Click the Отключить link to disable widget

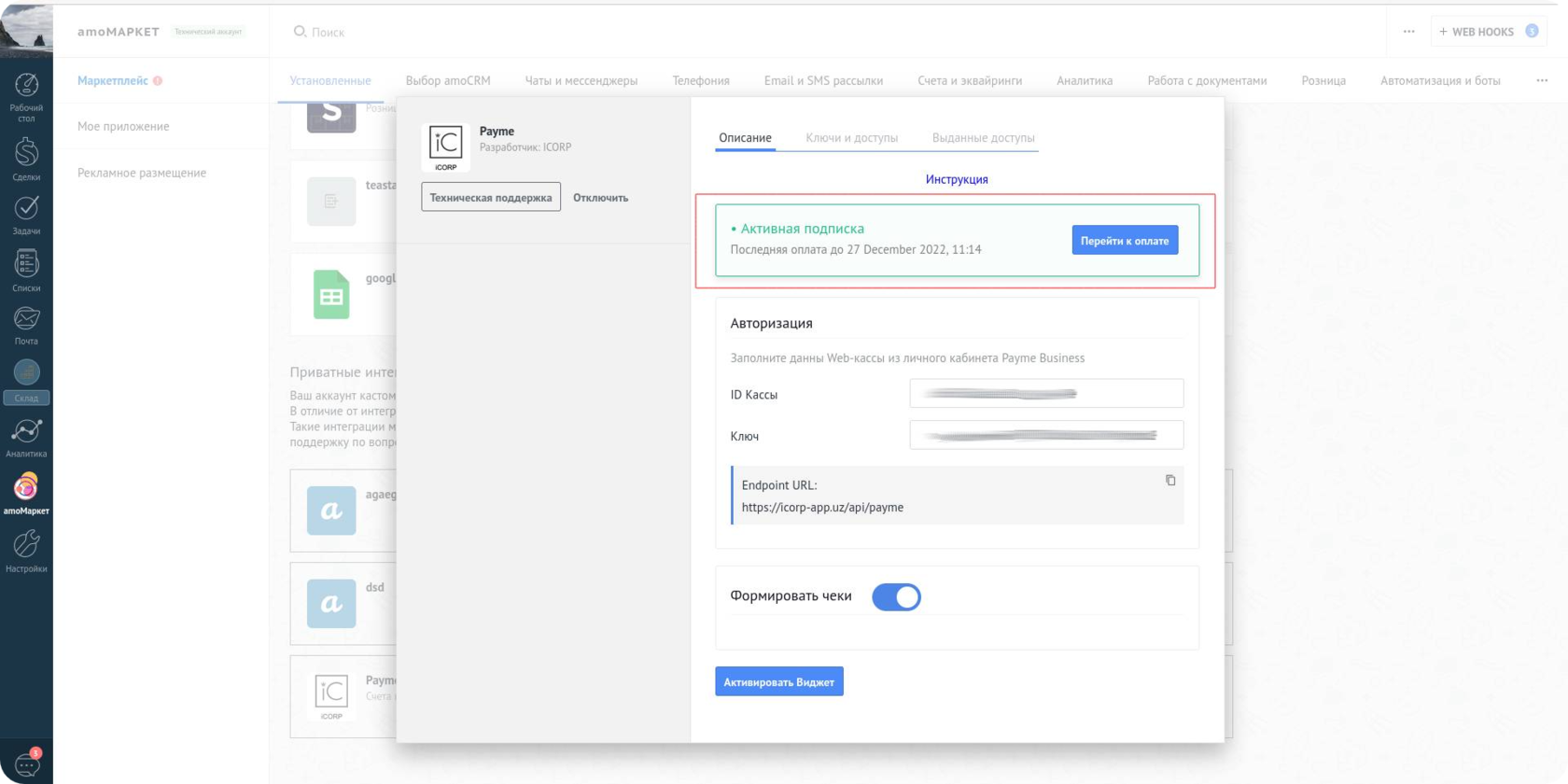pos(600,198)
